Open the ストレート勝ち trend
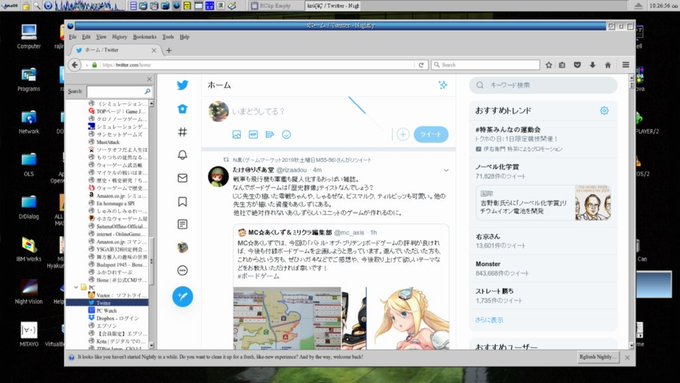This screenshot has height=383, width=680. (x=494, y=291)
